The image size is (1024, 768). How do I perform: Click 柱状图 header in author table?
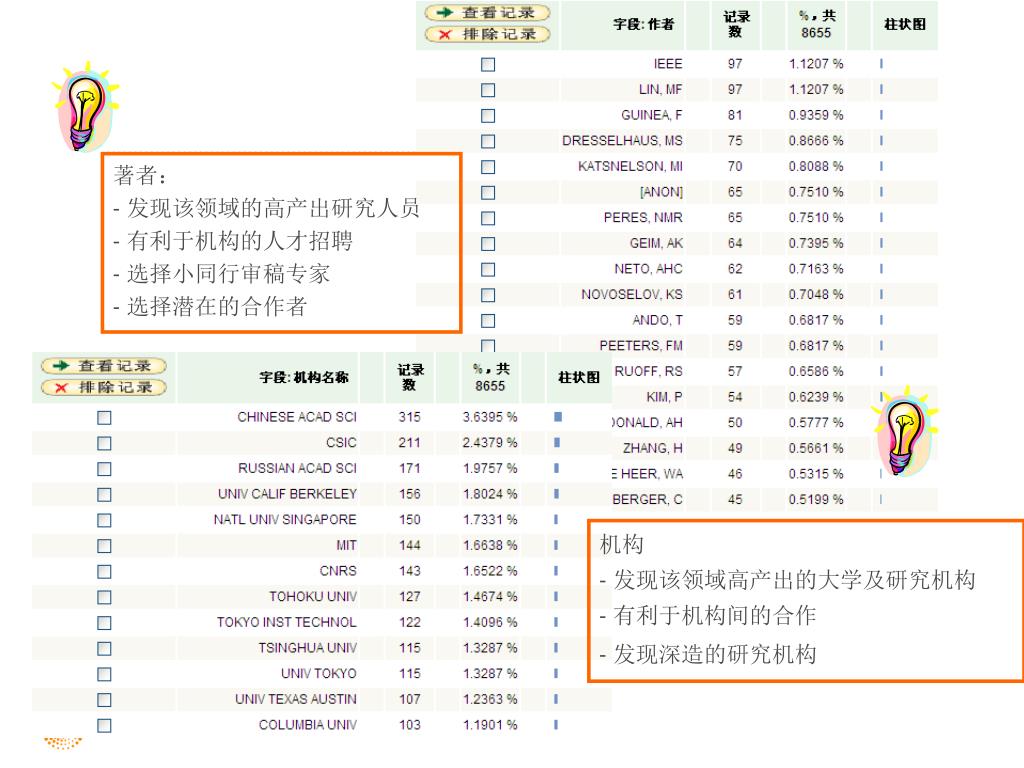(904, 25)
